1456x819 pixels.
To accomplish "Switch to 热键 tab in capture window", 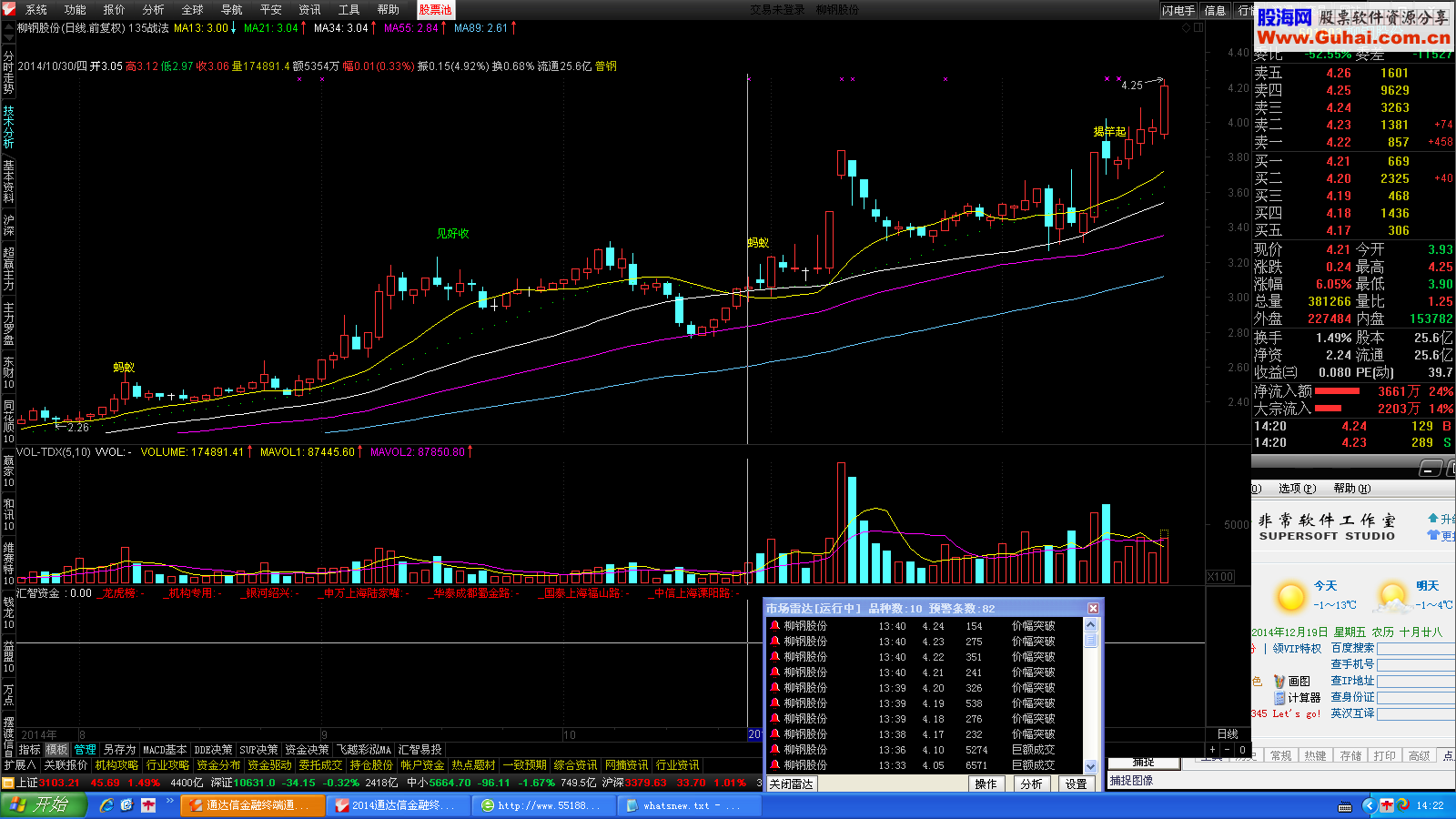I will click(x=1315, y=756).
